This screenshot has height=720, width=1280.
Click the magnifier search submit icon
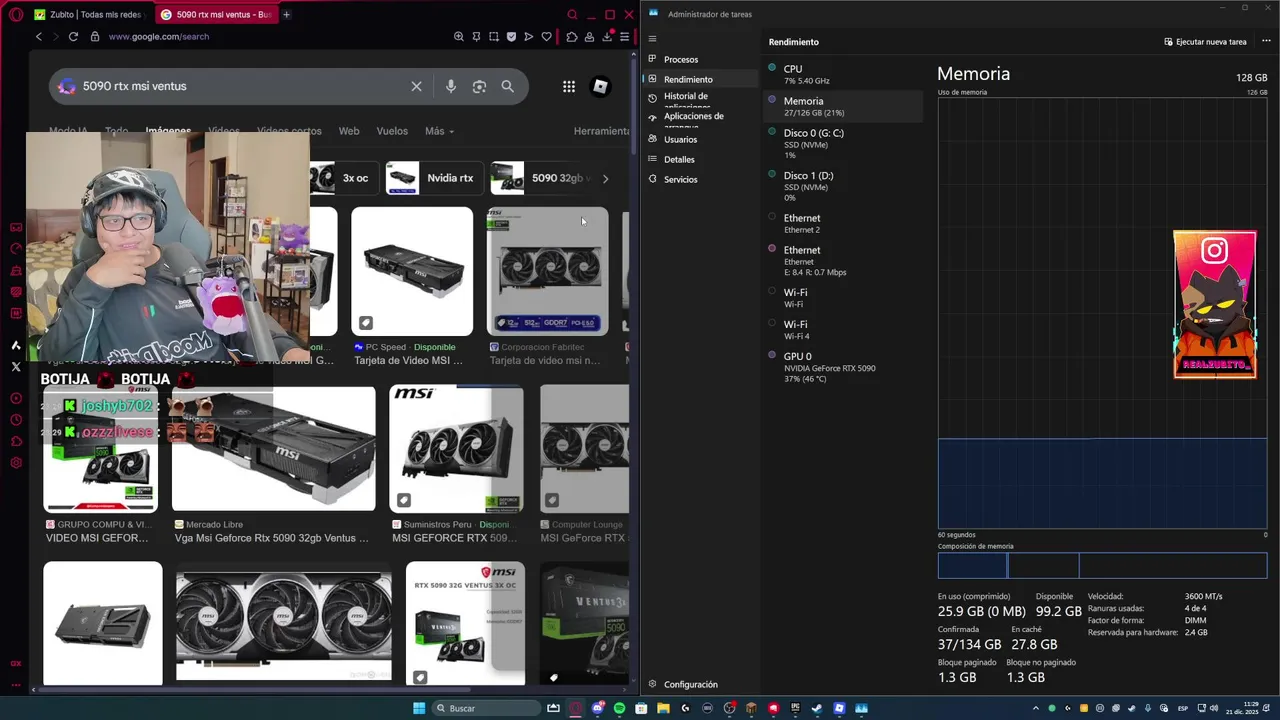(507, 86)
